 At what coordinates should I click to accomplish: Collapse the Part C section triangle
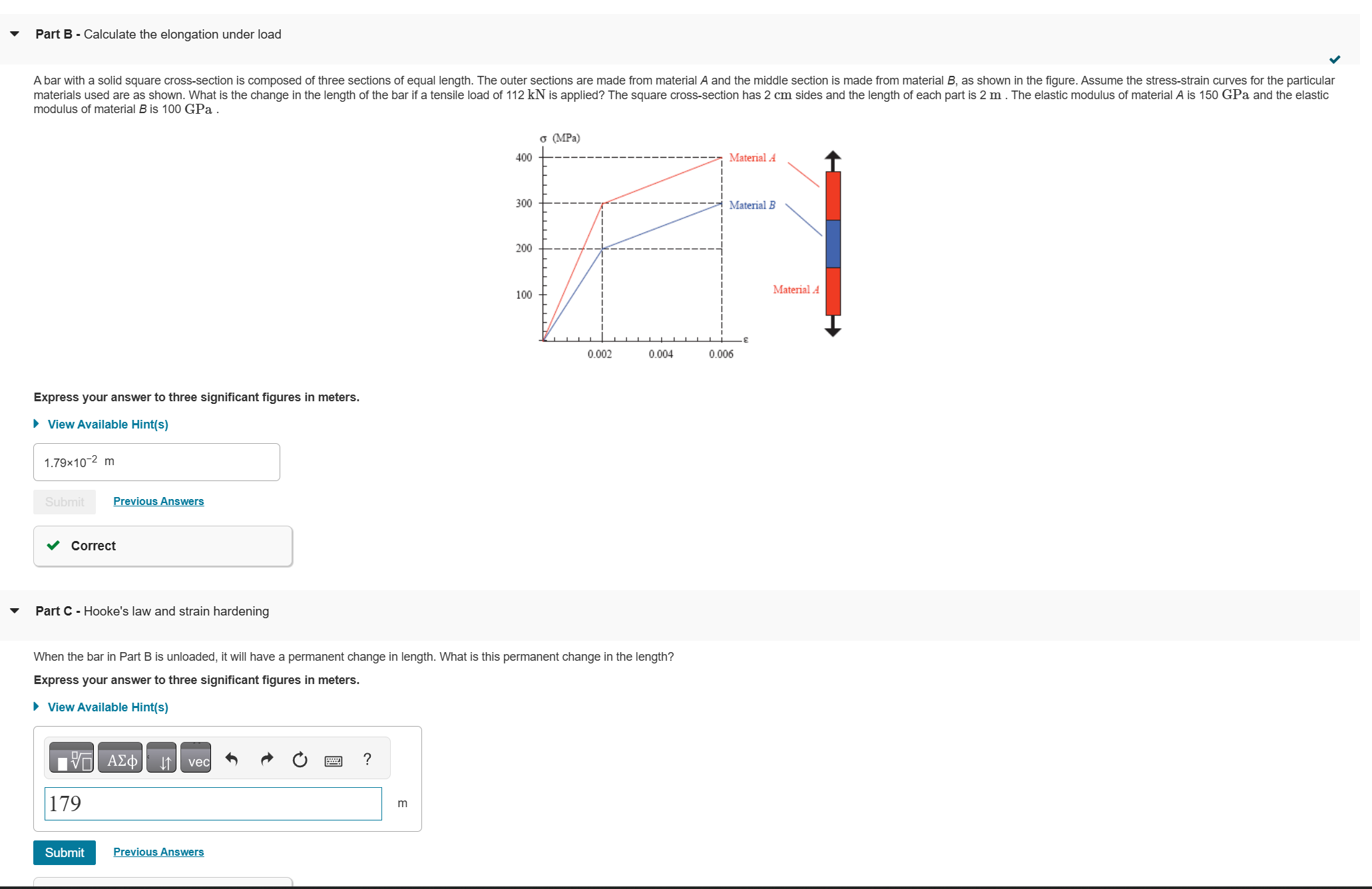click(x=14, y=610)
